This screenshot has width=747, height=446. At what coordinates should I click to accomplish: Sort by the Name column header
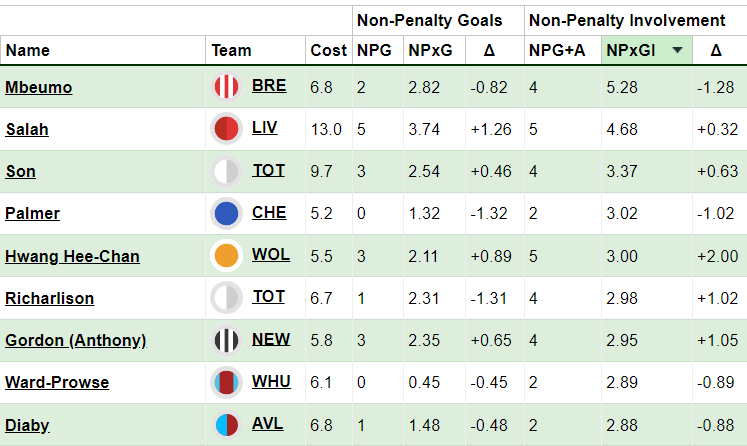27,50
